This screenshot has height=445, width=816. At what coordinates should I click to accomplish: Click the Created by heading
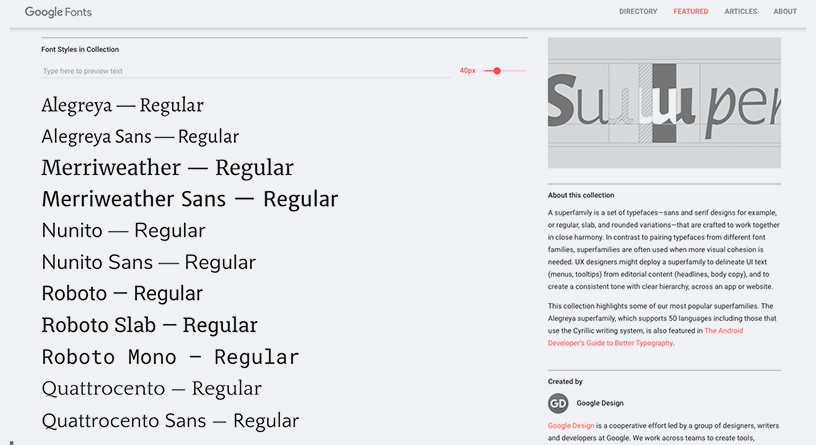click(565, 382)
